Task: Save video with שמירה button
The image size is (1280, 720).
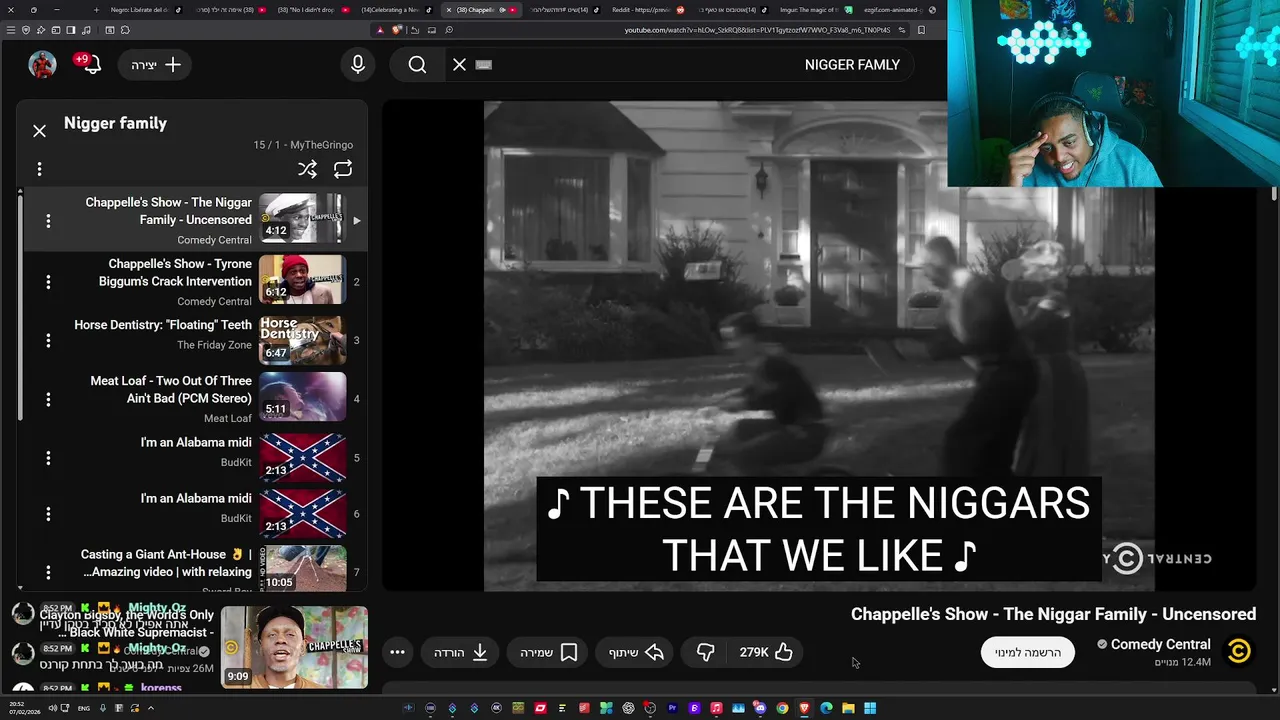Action: (548, 652)
